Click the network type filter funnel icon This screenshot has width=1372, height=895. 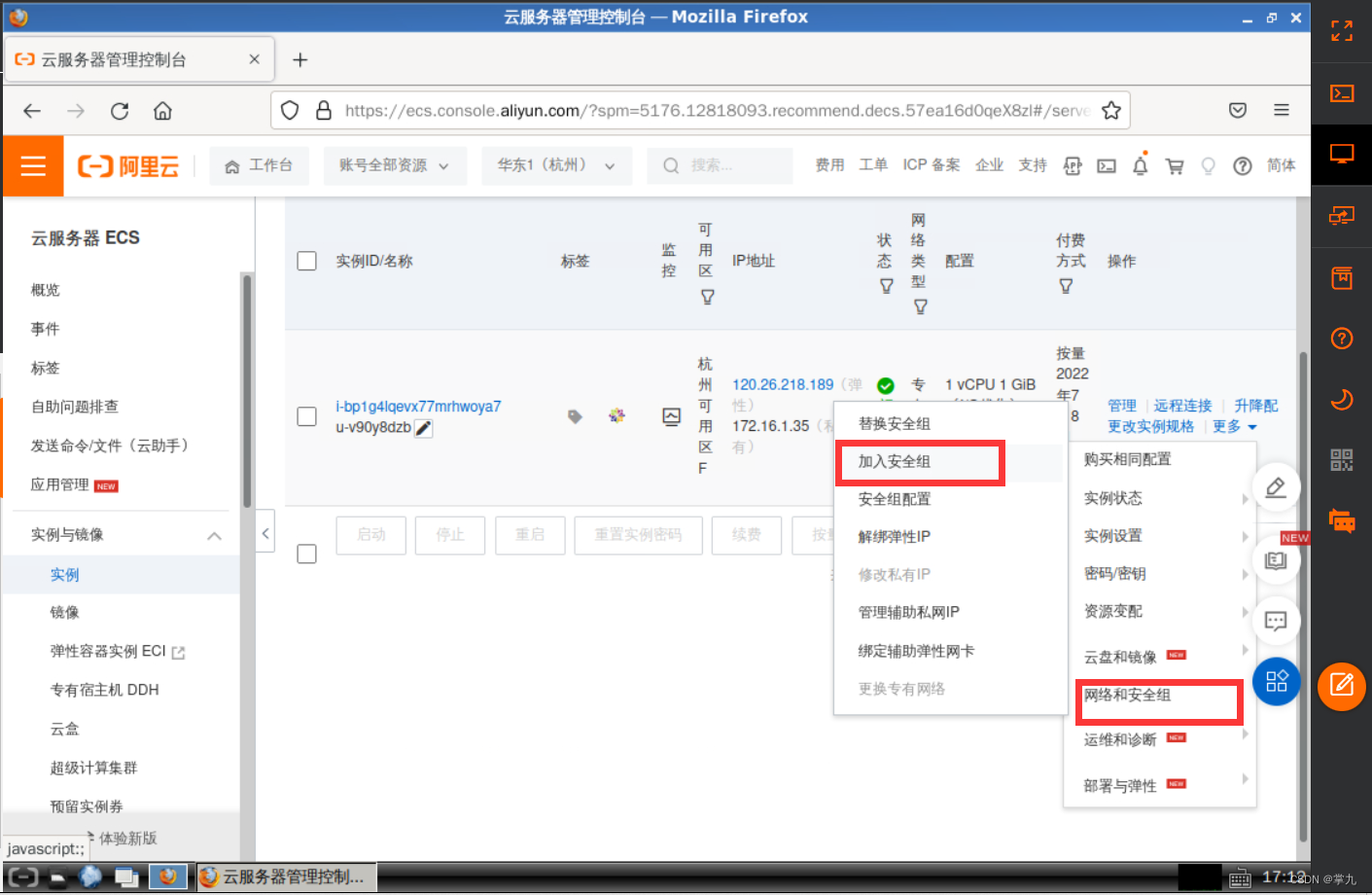click(x=921, y=306)
